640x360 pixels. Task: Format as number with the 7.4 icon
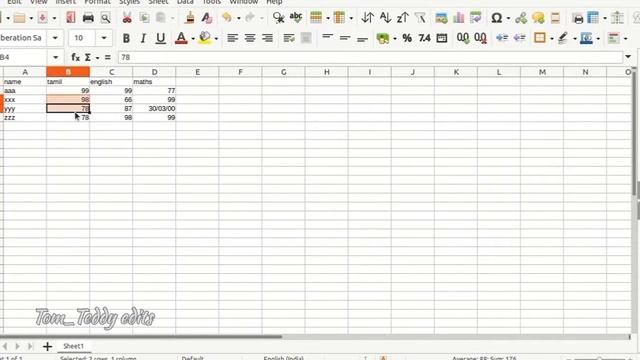(424, 38)
